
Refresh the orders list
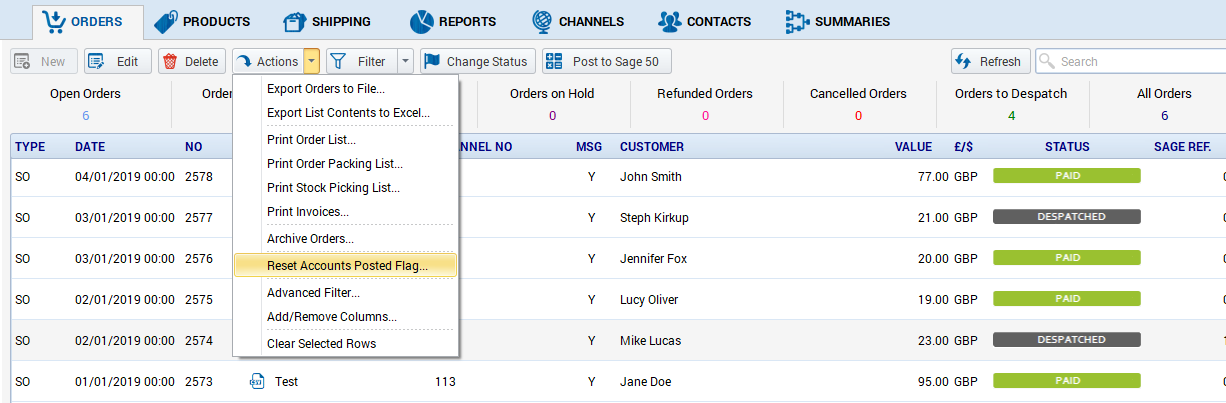coord(989,61)
